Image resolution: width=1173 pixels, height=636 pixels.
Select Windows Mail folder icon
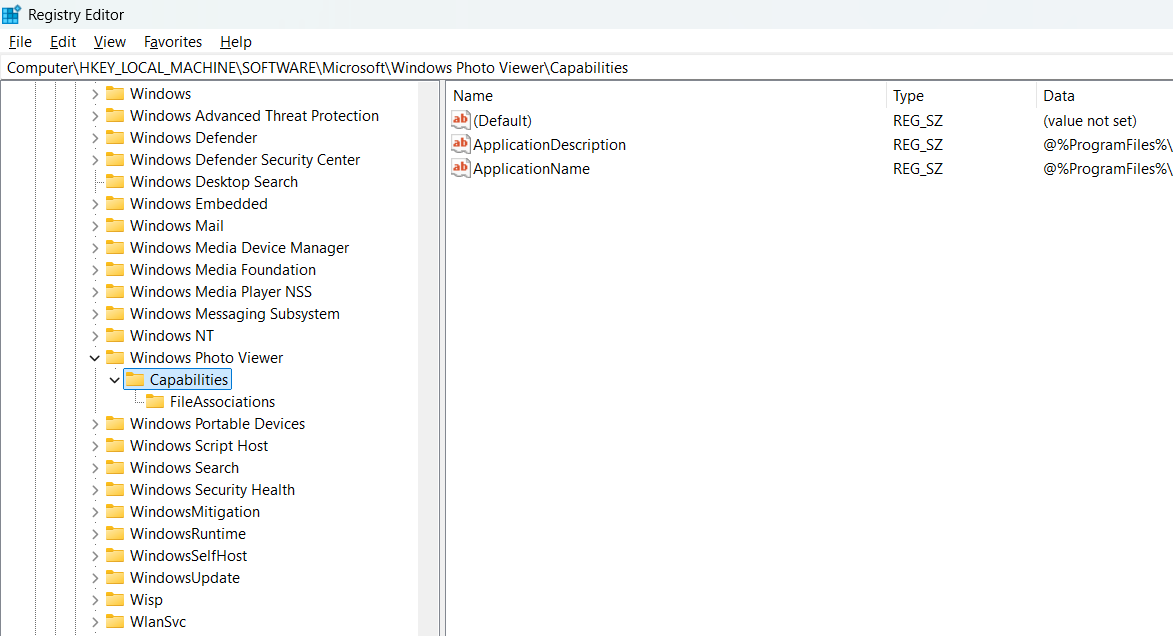click(115, 225)
